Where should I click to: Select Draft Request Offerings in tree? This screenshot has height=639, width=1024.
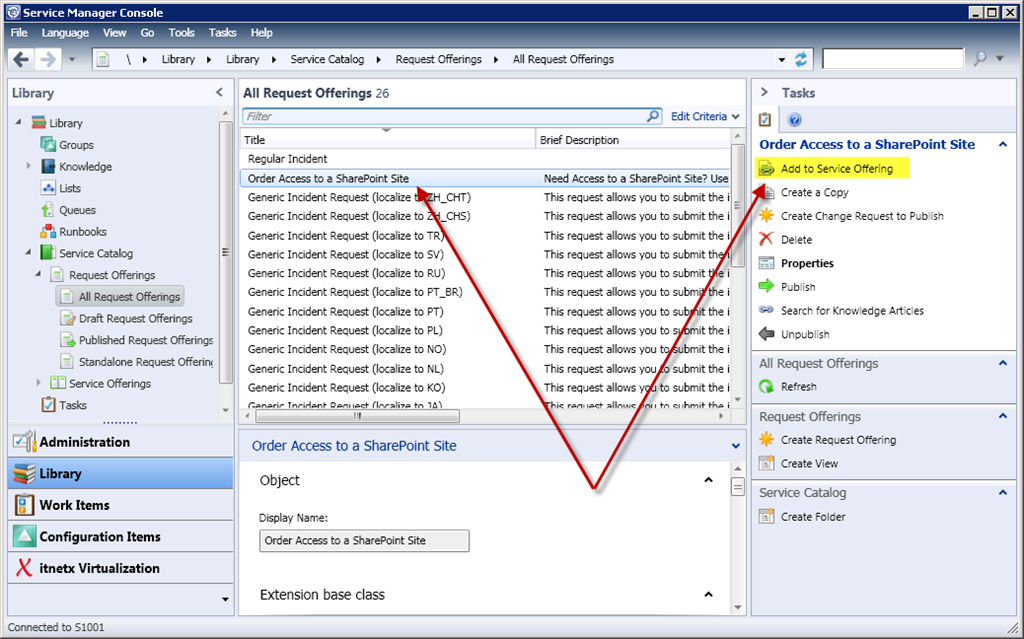click(x=135, y=318)
